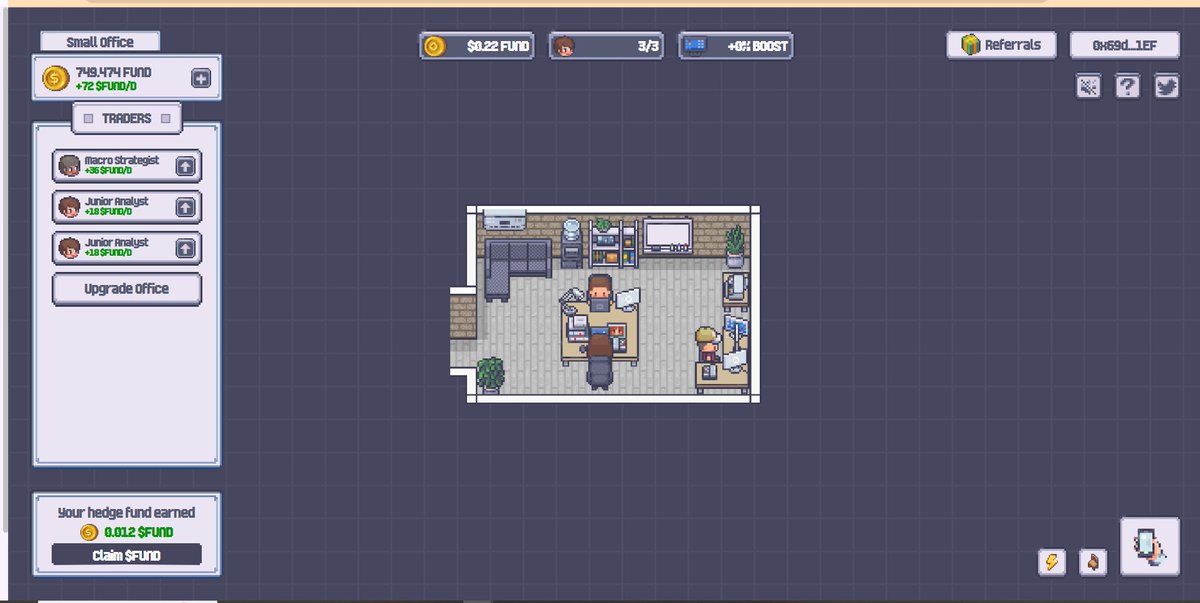Select the TRADERS panel header

coord(127,118)
